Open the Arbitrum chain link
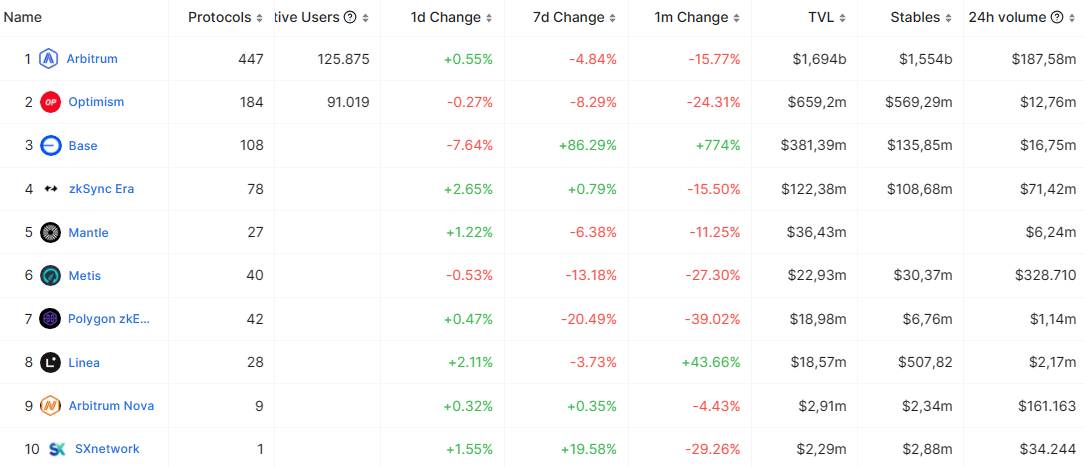Screen dimensions: 1084x467 pyautogui.click(x=92, y=59)
